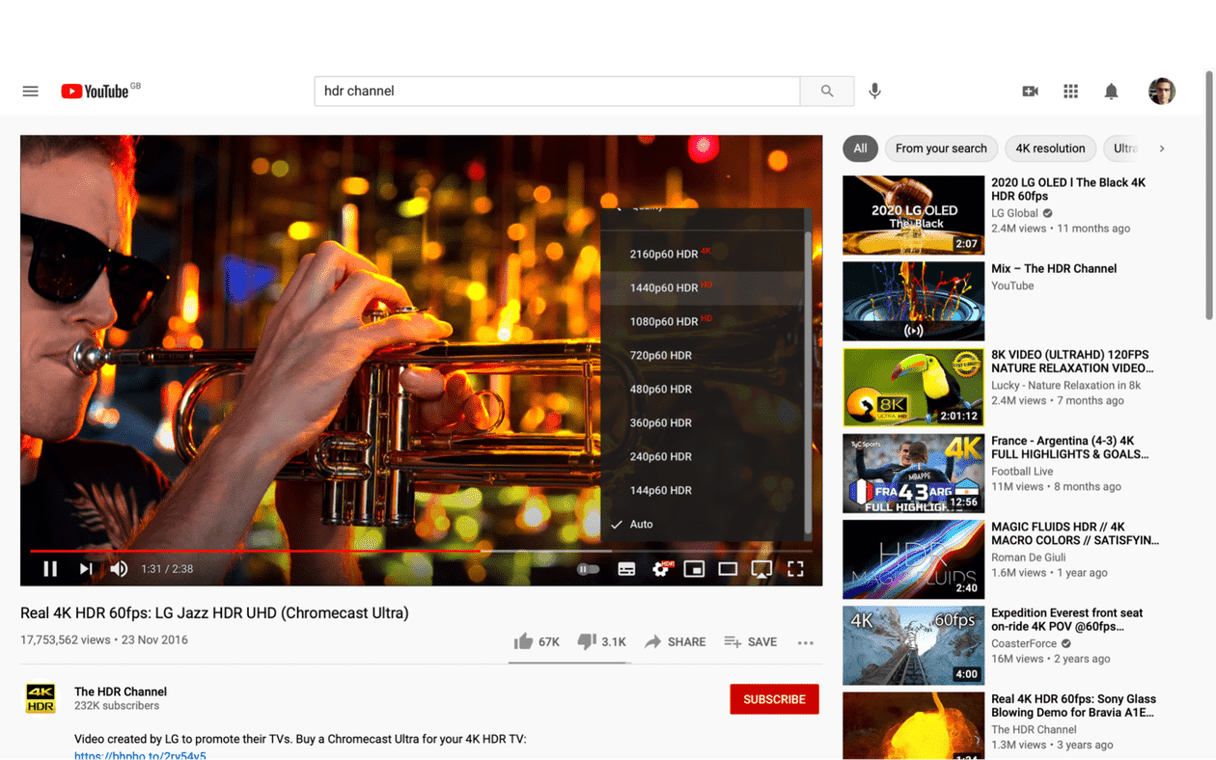Select the 4K resolution chip
Image resolution: width=1216 pixels, height=760 pixels.
1050,148
